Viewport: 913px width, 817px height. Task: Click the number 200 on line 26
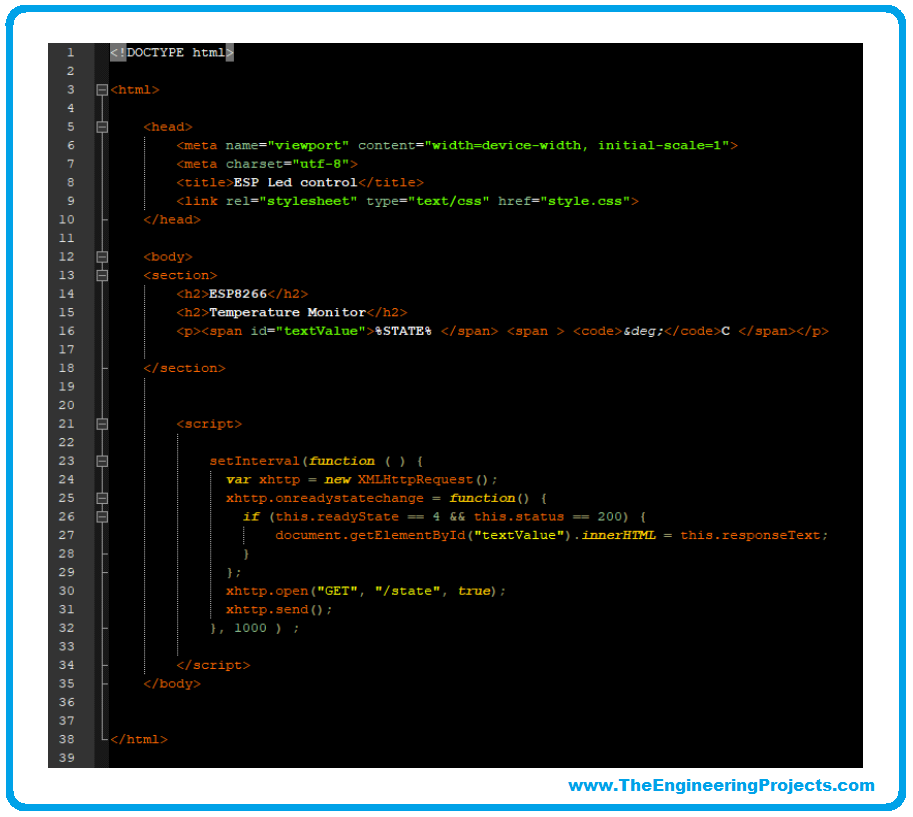point(610,517)
